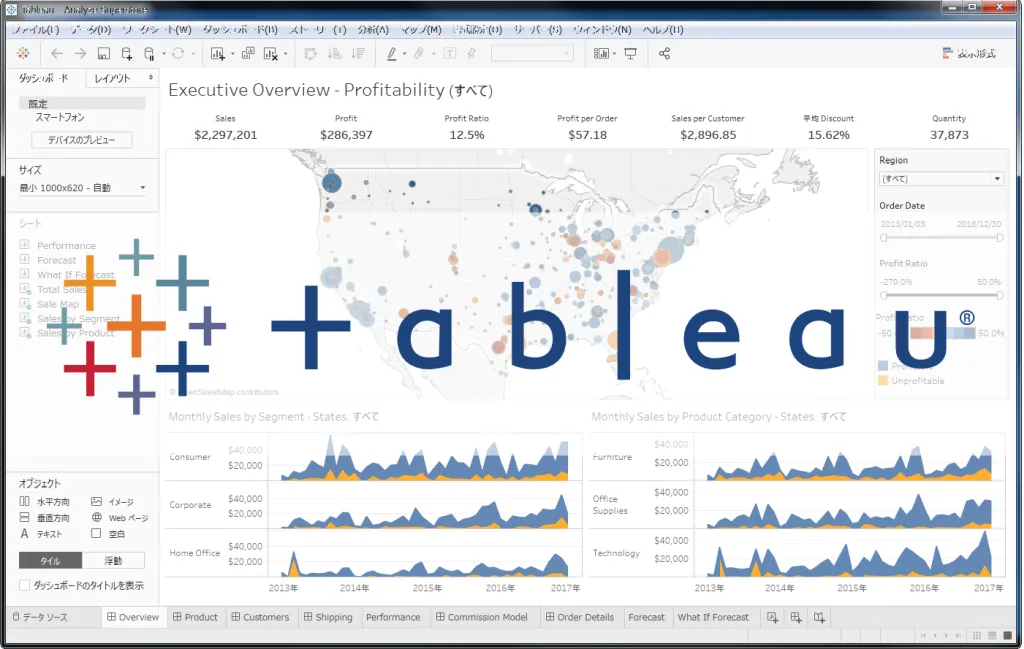
Task: Switch layout mode to 浮動
Action: click(x=113, y=561)
